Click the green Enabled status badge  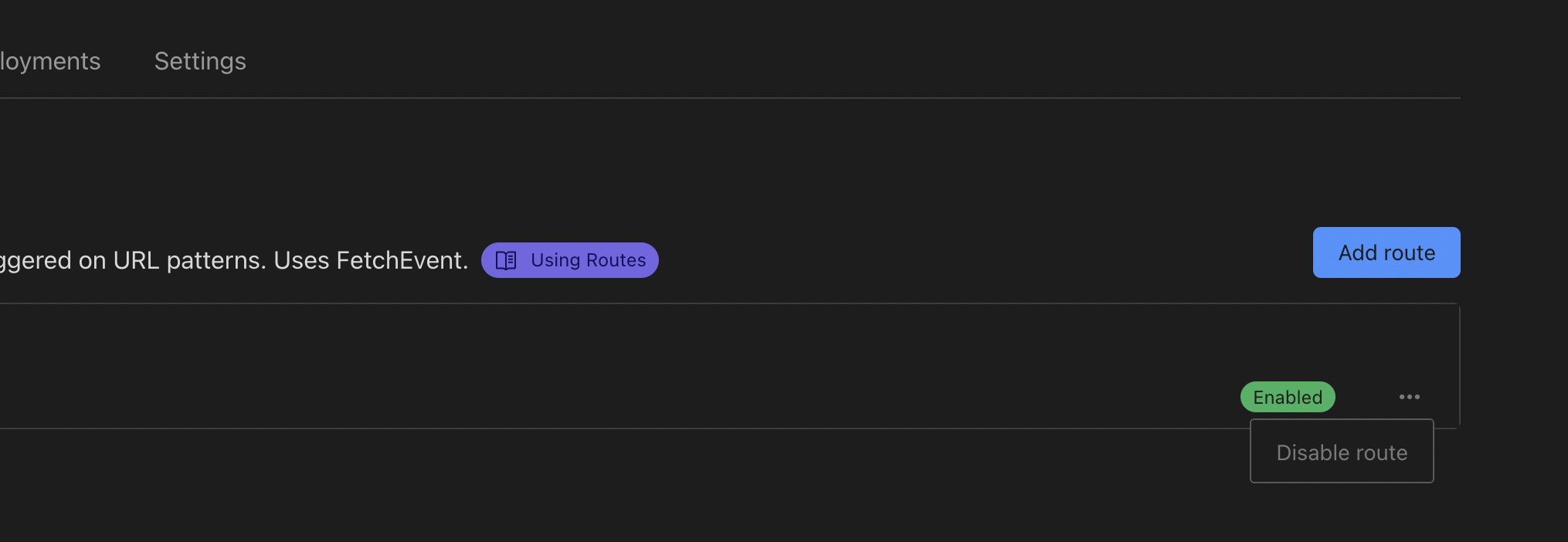[x=1287, y=397]
